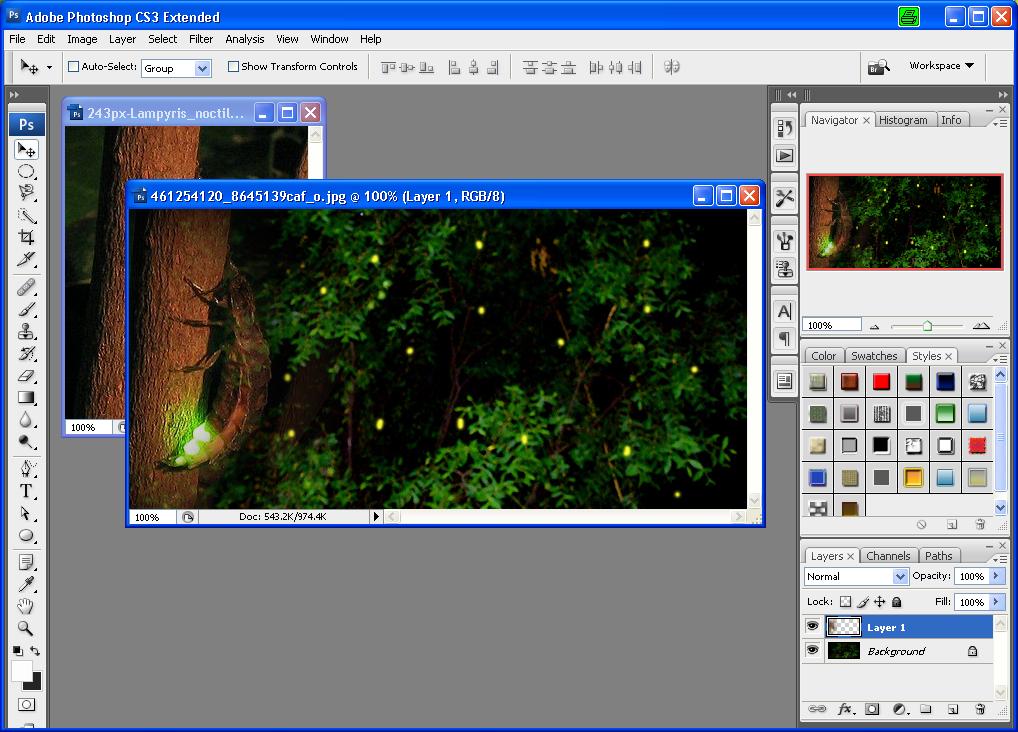Open the Auto-Select Group dropdown
1018x732 pixels.
202,68
